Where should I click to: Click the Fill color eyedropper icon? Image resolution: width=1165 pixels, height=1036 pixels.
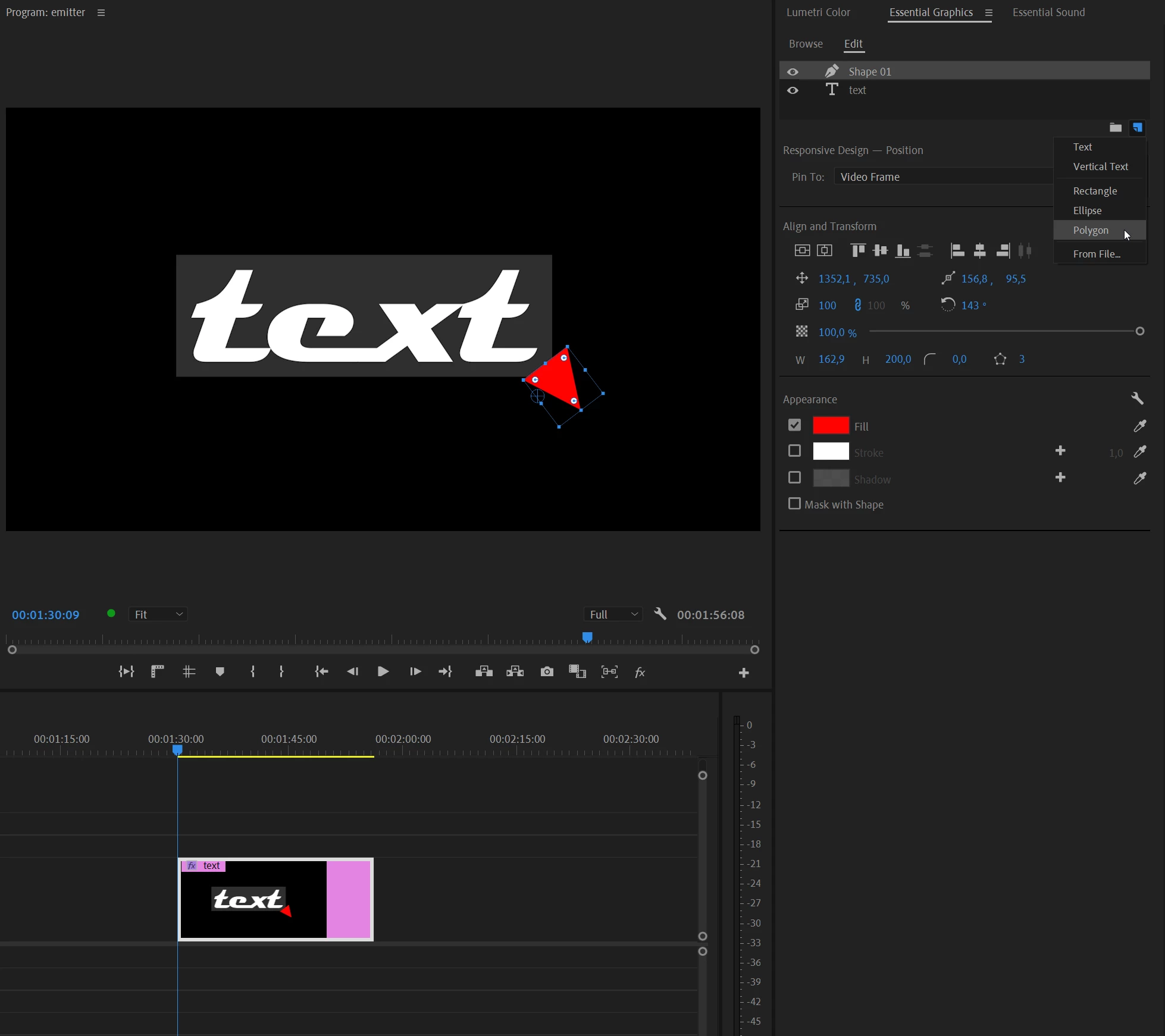pos(1139,426)
